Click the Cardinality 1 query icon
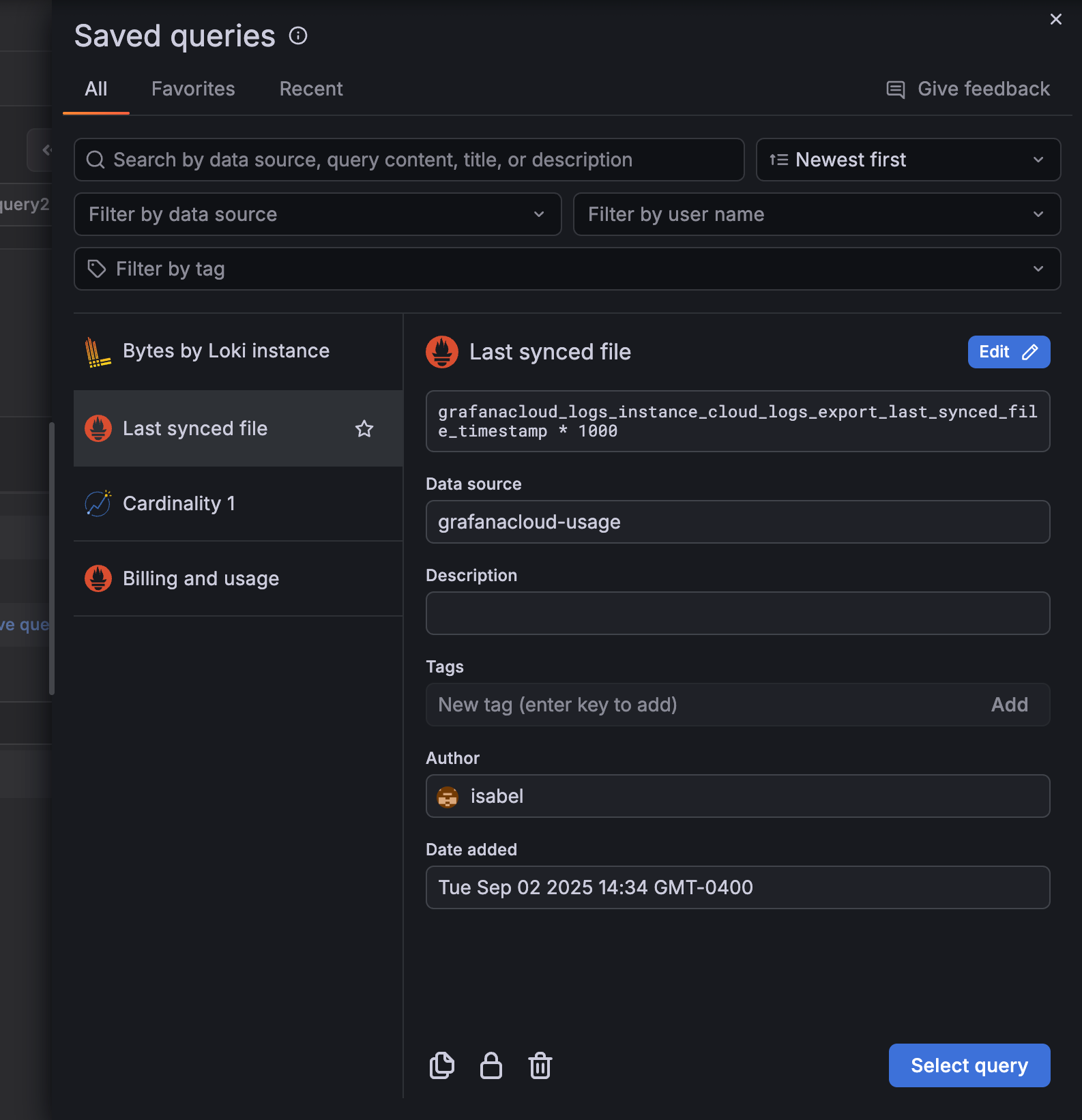Image resolution: width=1082 pixels, height=1120 pixels. (98, 503)
